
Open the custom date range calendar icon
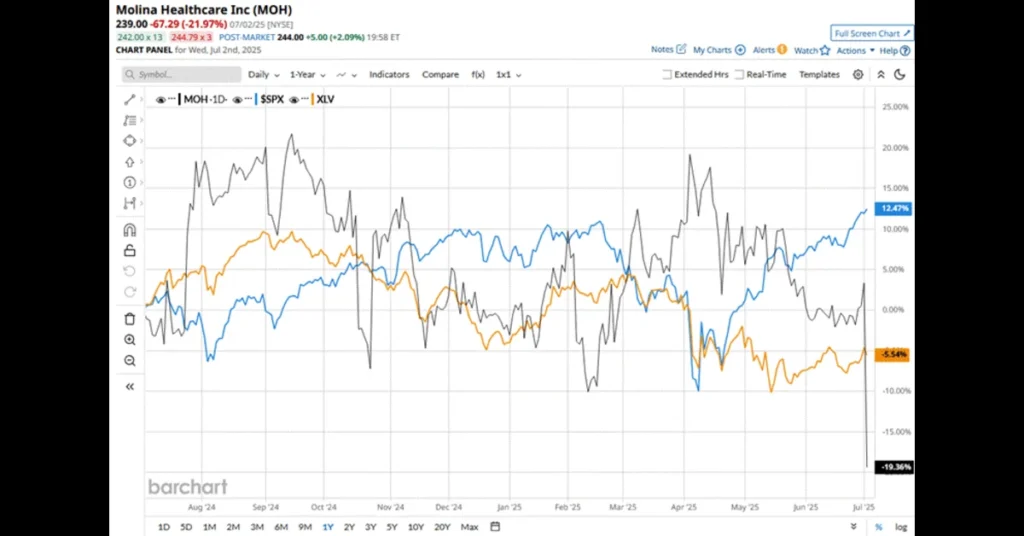coord(495,526)
